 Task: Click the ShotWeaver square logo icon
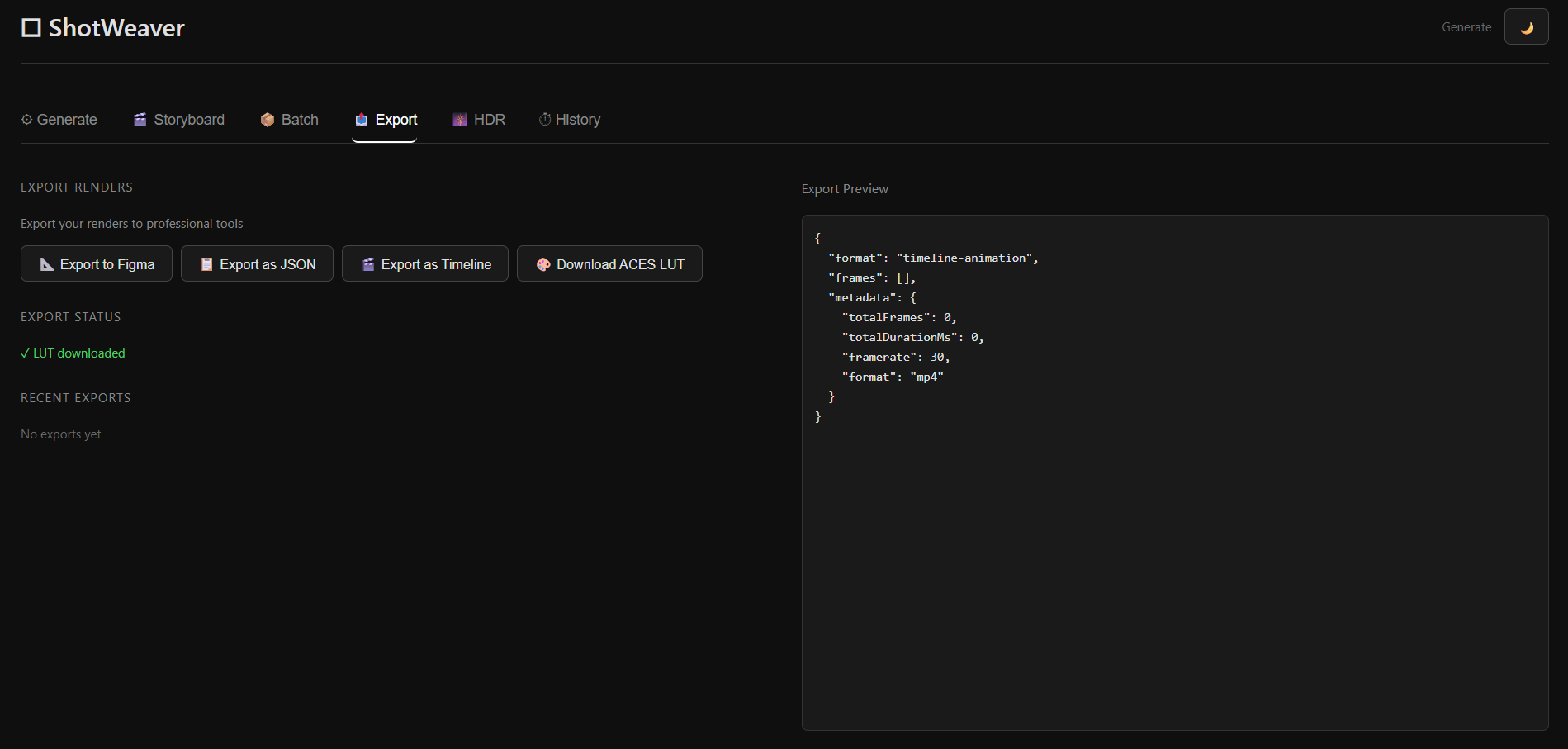click(31, 28)
